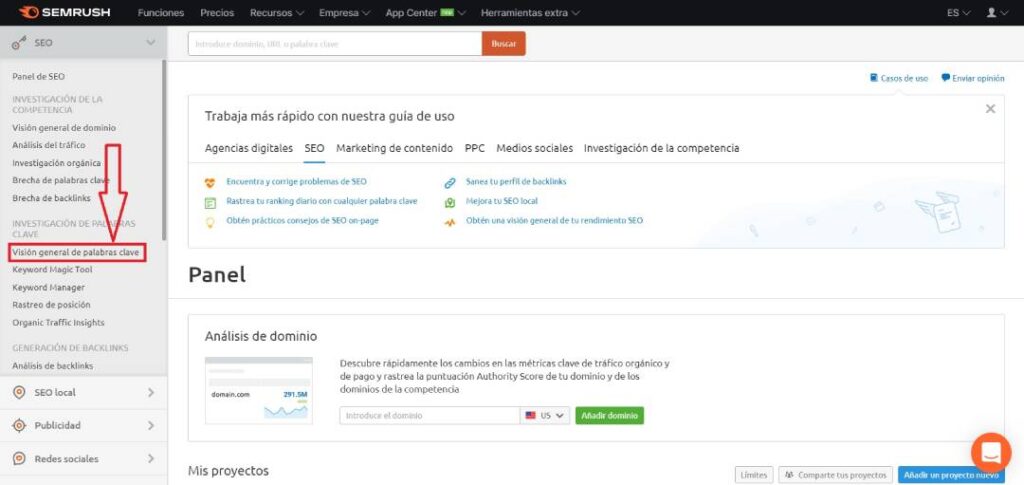
Task: Open the user account icon menu
Action: (997, 12)
